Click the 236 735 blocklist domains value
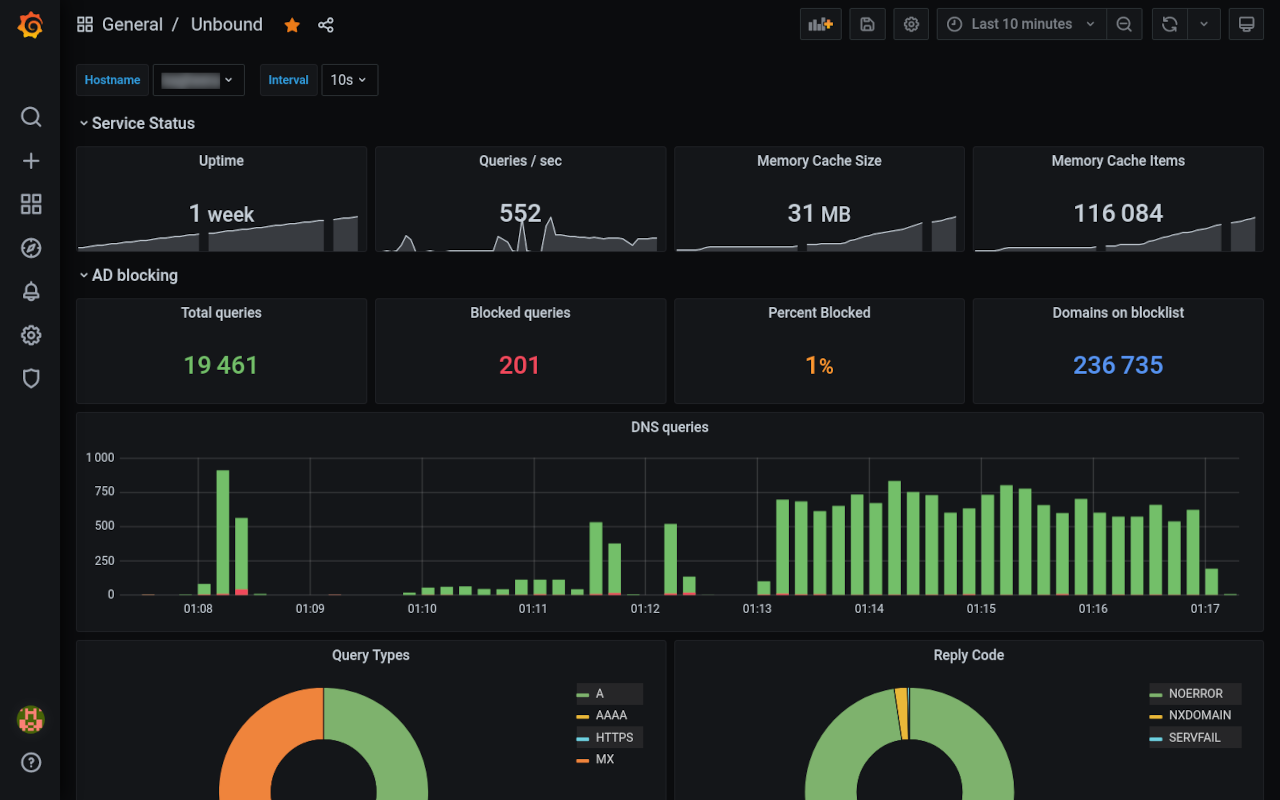The width and height of the screenshot is (1280, 800). pyautogui.click(x=1118, y=365)
